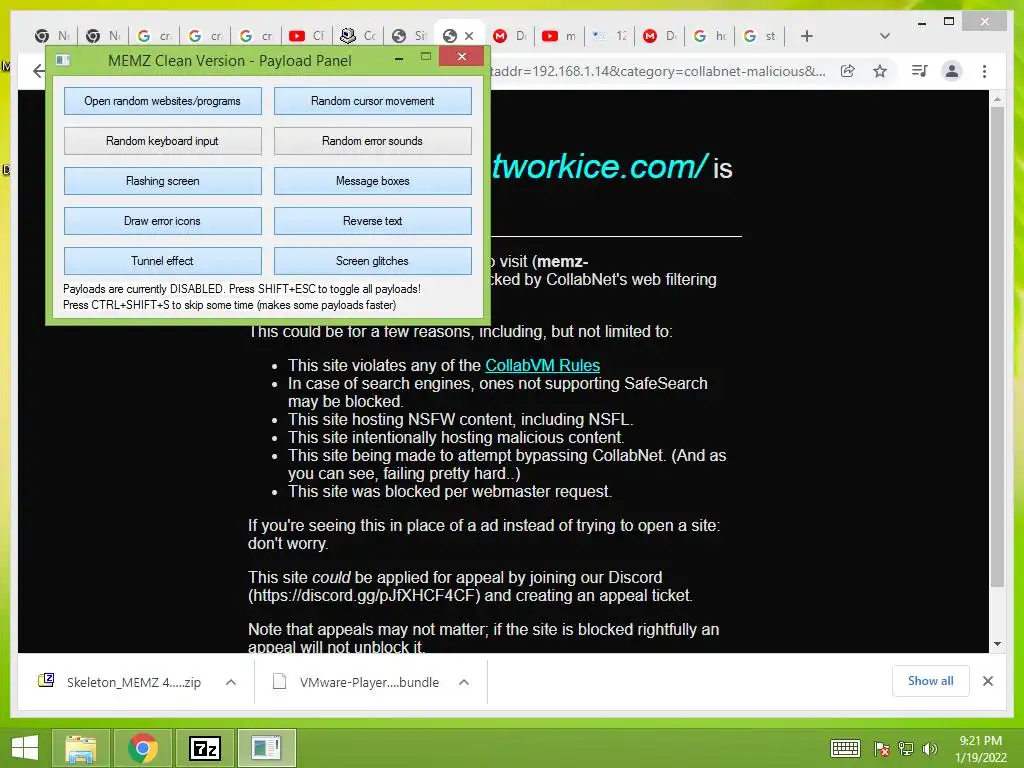
Task: Switch to globe tab labeled 'Si'
Action: 409,36
